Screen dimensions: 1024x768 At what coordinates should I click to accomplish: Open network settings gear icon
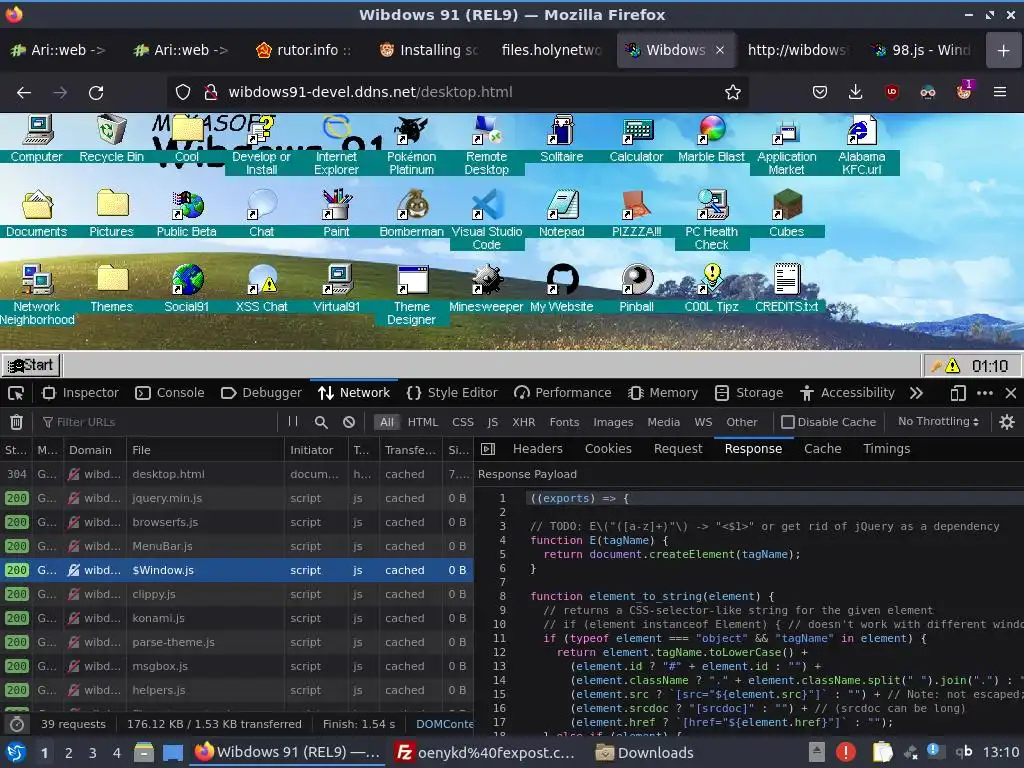pyautogui.click(x=1007, y=422)
